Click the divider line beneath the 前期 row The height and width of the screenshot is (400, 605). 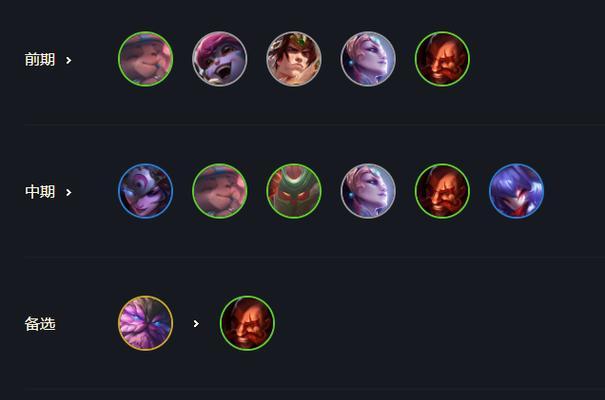[314, 125]
